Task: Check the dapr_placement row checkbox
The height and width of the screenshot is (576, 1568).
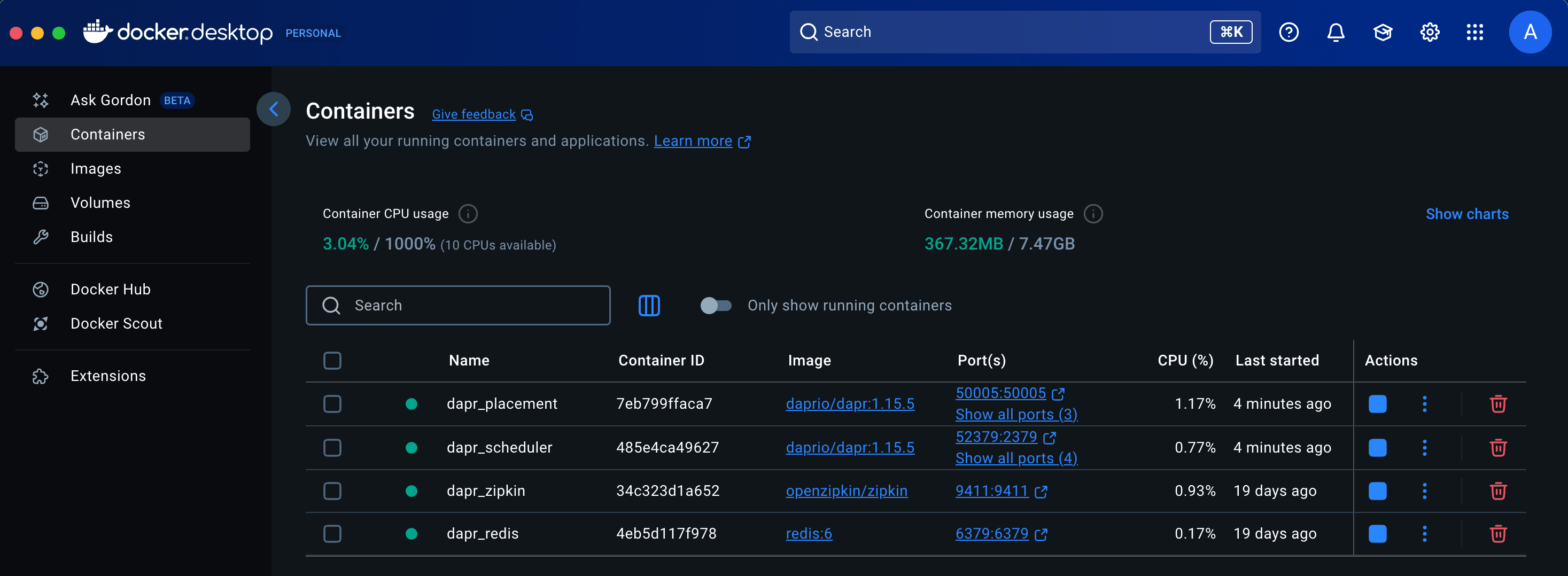Action: (332, 404)
